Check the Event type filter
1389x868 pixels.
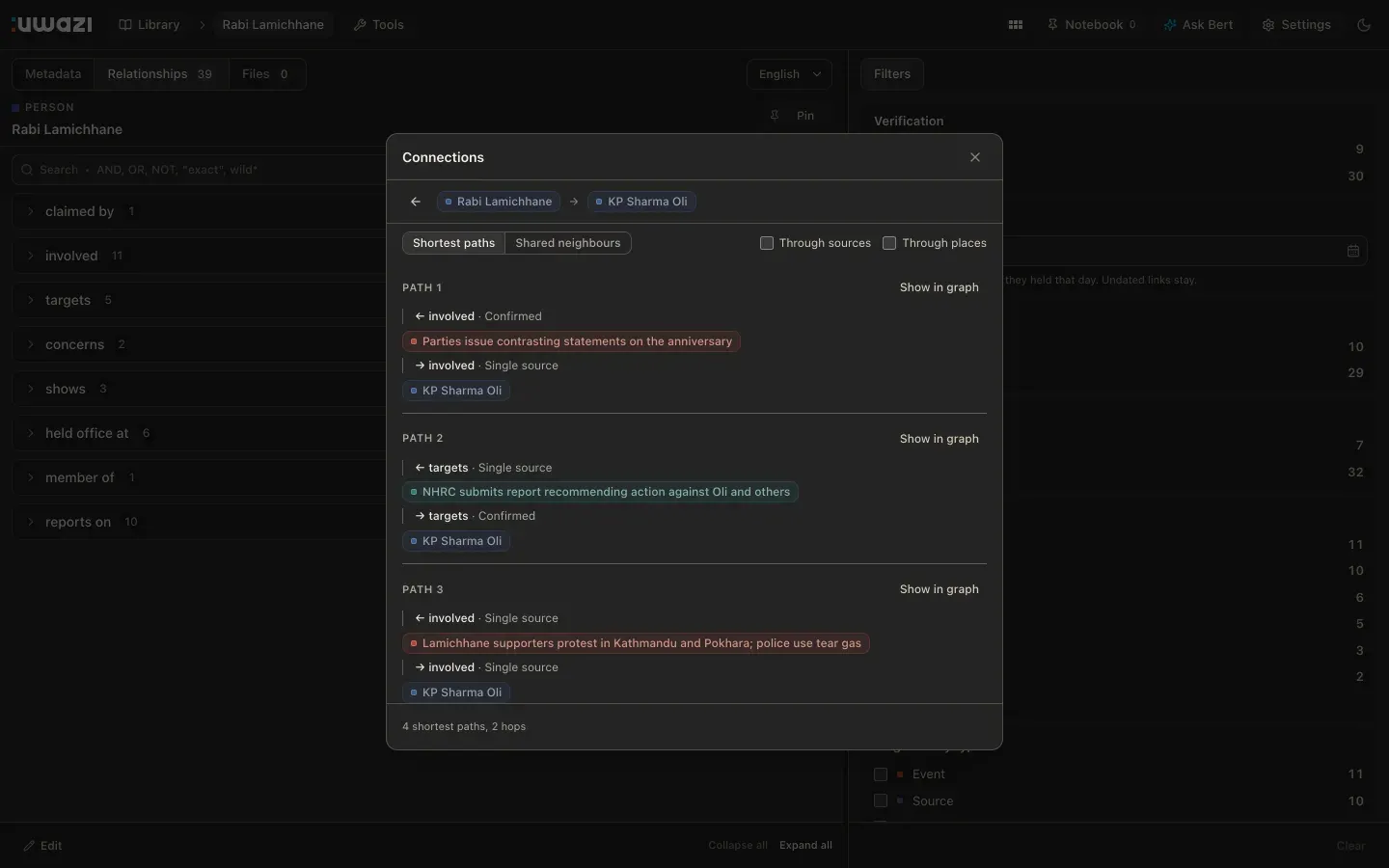tap(881, 774)
